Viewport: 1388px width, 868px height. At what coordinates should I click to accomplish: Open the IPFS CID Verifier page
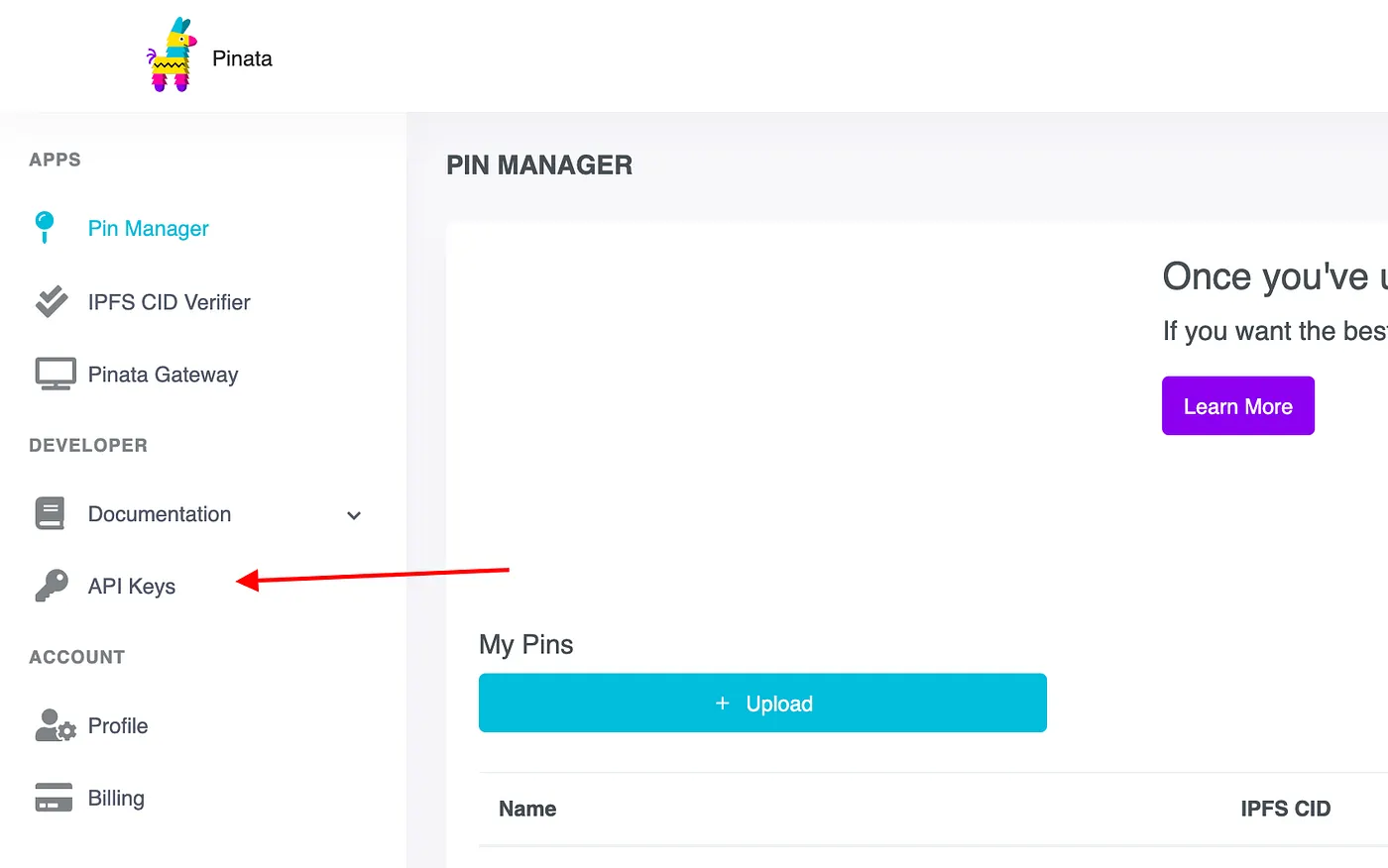tap(169, 302)
